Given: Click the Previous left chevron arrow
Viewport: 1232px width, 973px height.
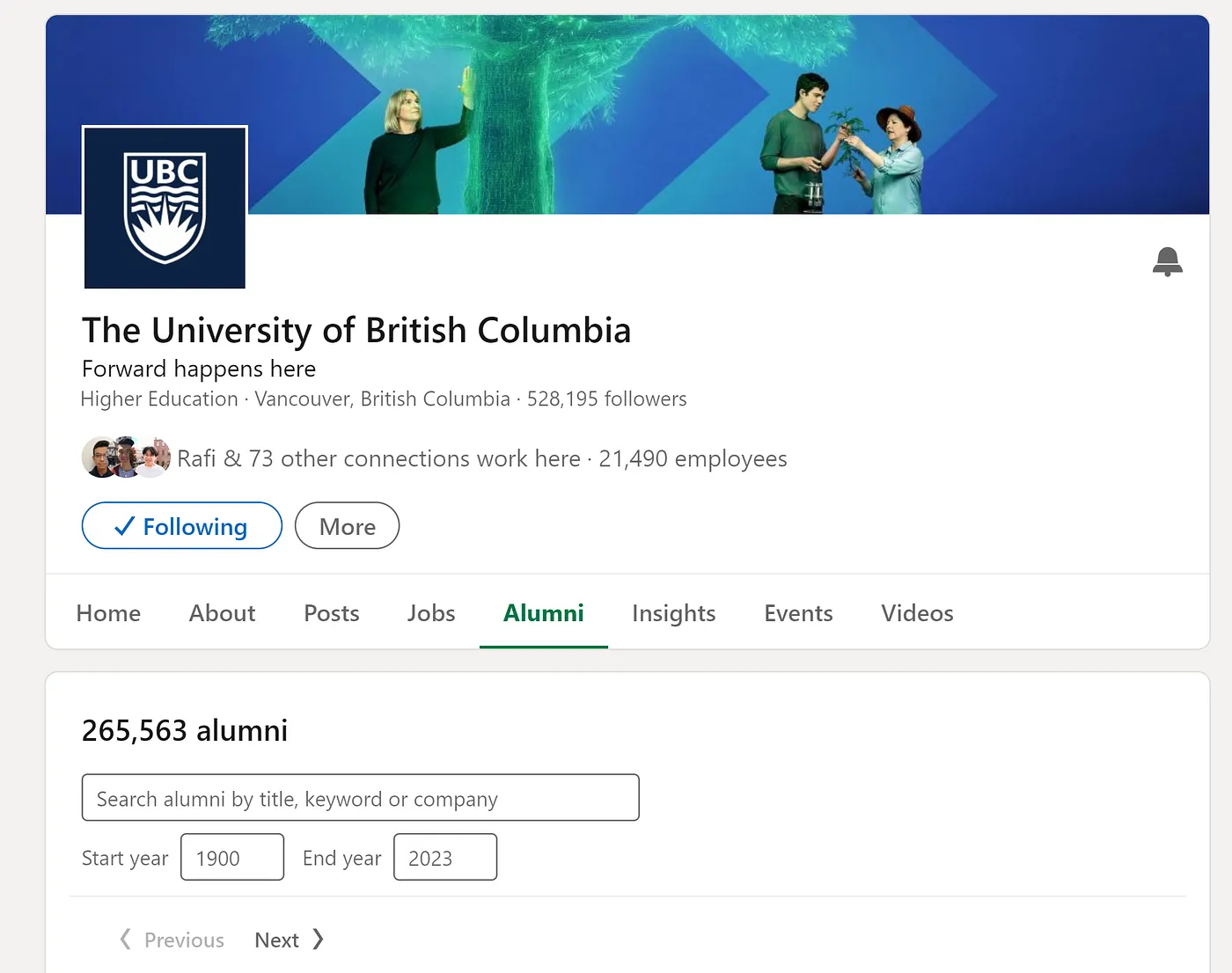Looking at the screenshot, I should 126,940.
